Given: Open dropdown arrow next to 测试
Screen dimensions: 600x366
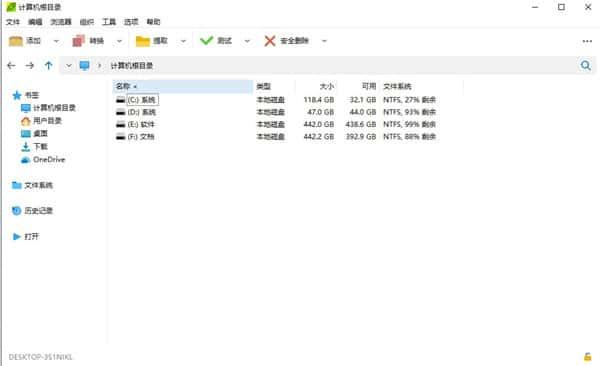Looking at the screenshot, I should pos(247,41).
